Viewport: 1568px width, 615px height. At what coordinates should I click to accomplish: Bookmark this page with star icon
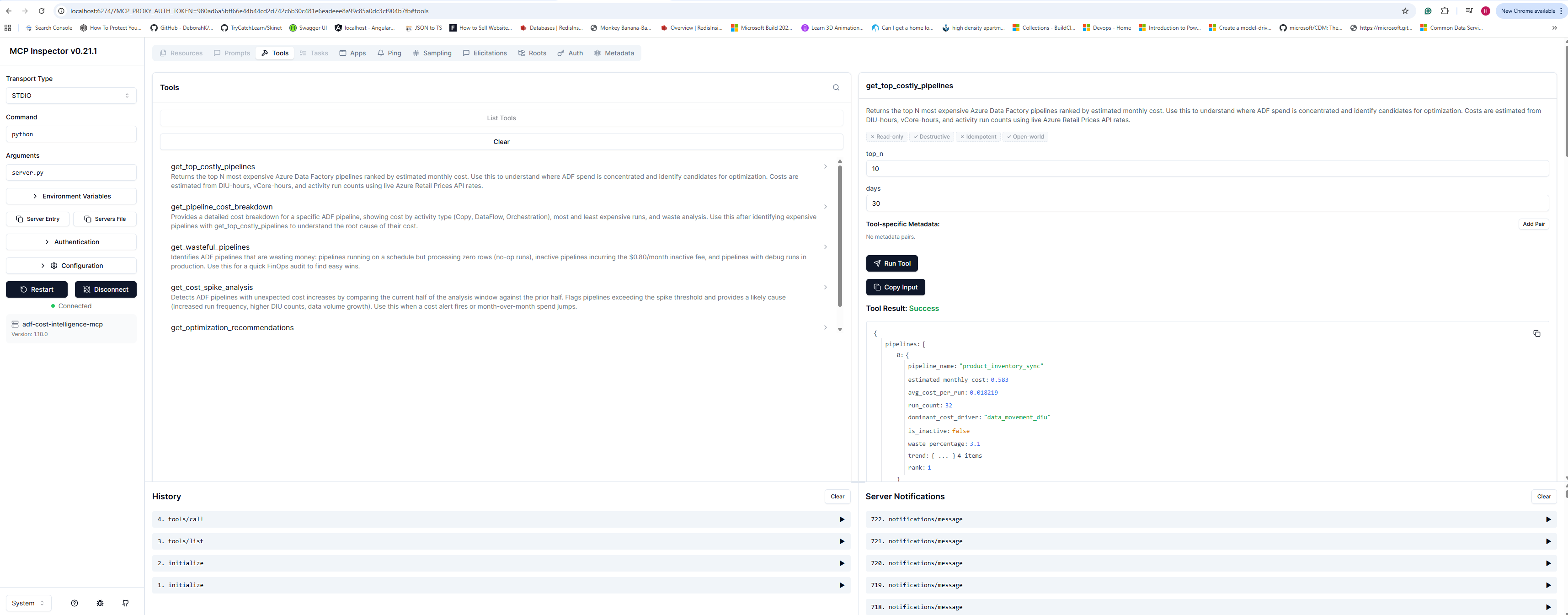[x=1405, y=11]
